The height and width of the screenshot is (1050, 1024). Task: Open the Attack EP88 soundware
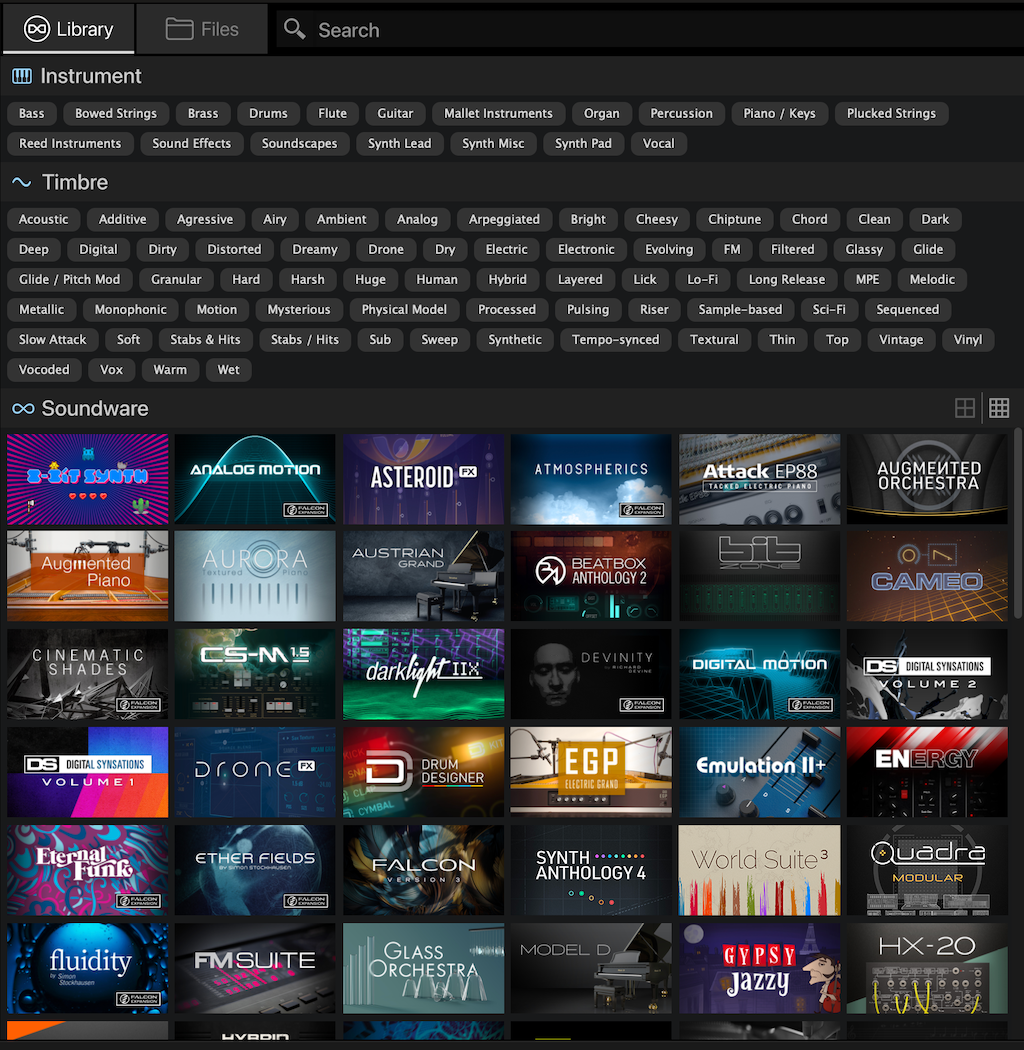coord(759,479)
